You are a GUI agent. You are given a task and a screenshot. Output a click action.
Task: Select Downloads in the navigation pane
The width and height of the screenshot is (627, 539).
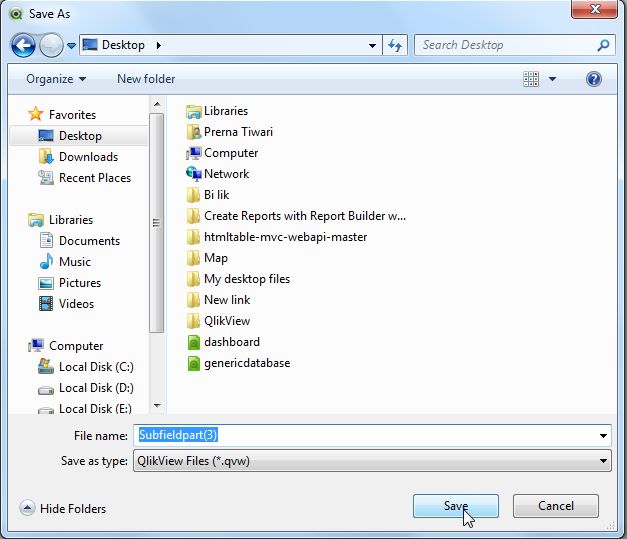click(x=78, y=157)
